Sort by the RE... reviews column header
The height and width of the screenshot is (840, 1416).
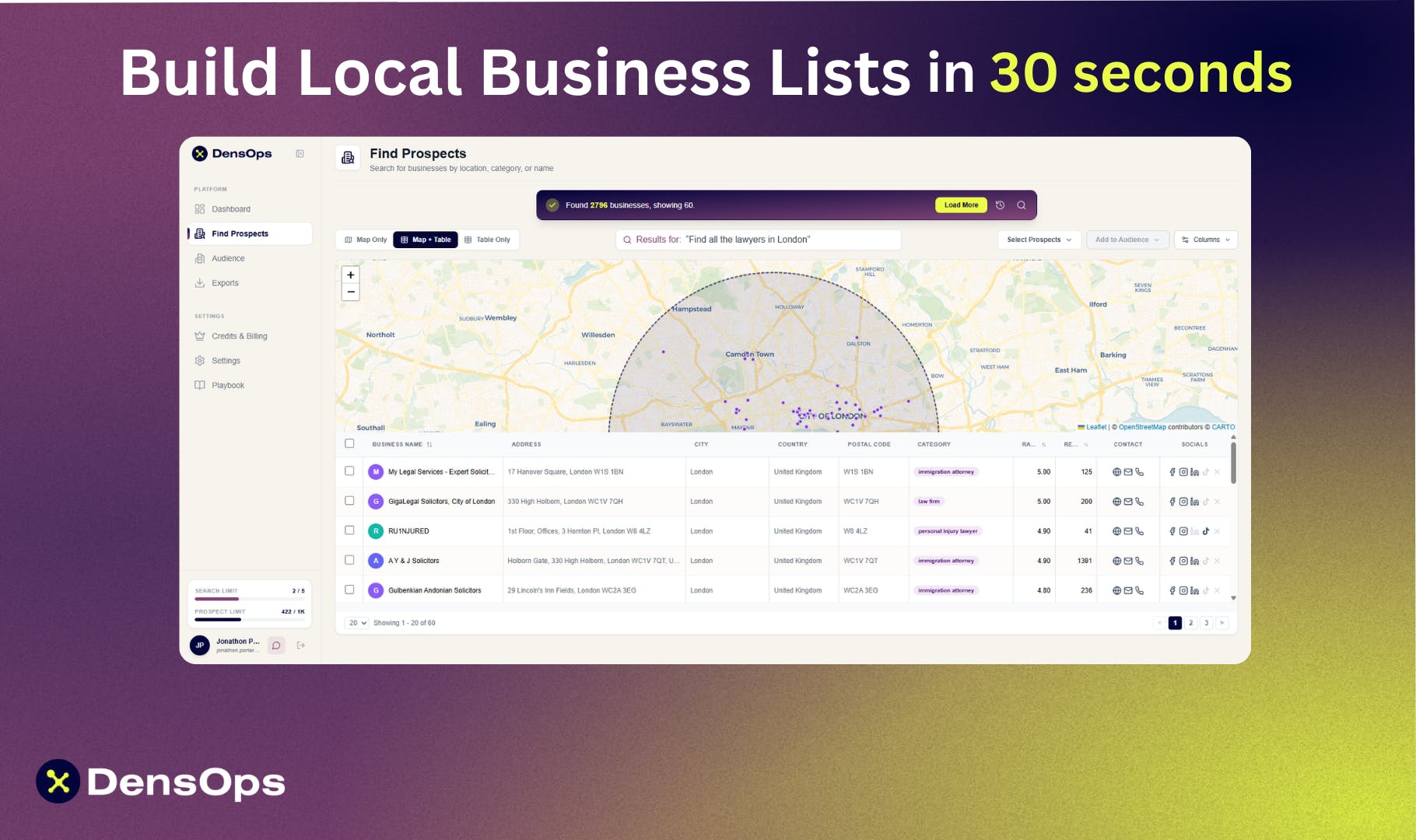pos(1076,444)
